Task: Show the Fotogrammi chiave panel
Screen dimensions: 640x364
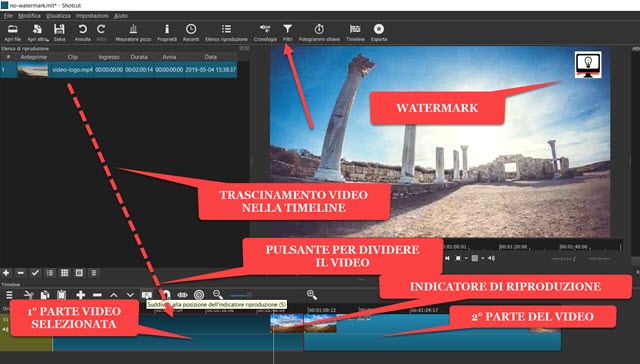Action: [319, 33]
